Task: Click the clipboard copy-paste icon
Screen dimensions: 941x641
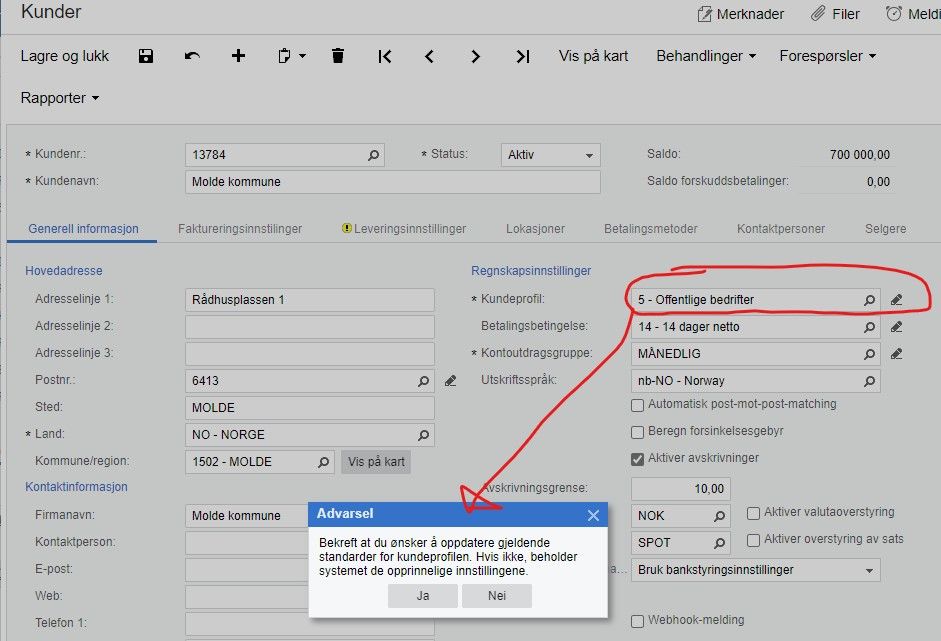Action: pos(284,56)
